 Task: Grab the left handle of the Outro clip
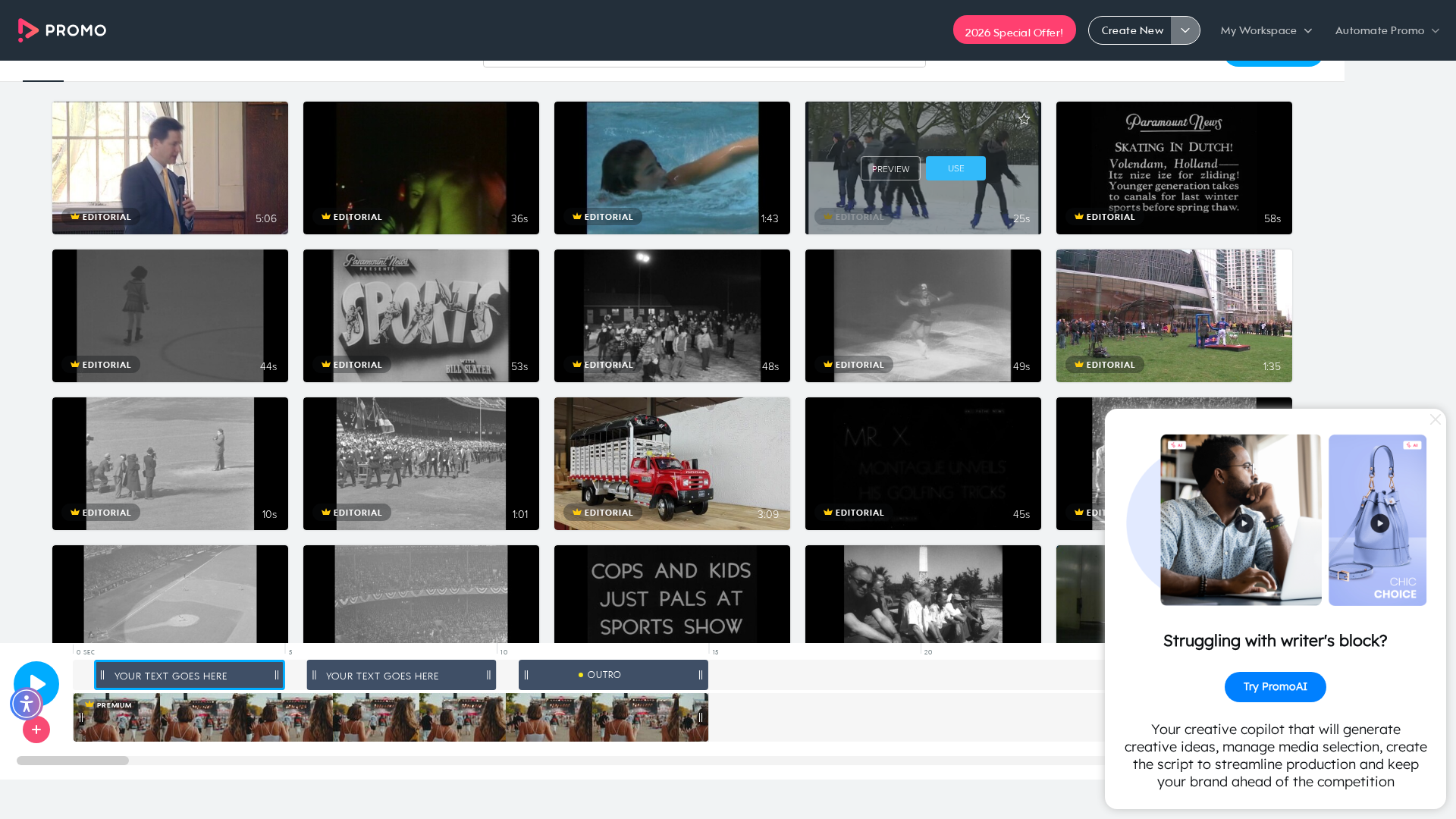[x=526, y=675]
